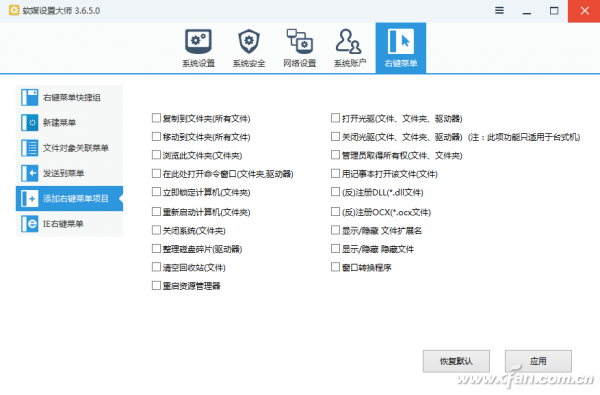
Task: Click the 右键菜单快捷组 sidebar icon
Action: pyautogui.click(x=29, y=97)
